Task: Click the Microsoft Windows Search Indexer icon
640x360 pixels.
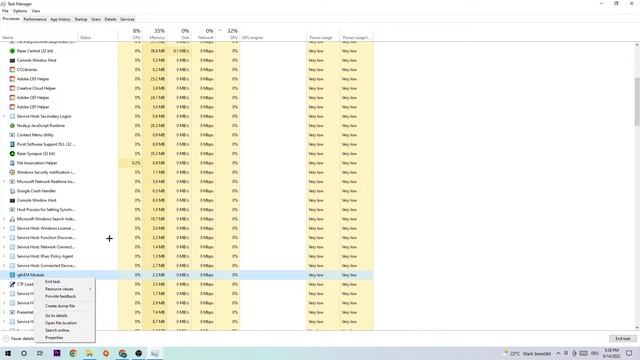Action: tap(12, 219)
